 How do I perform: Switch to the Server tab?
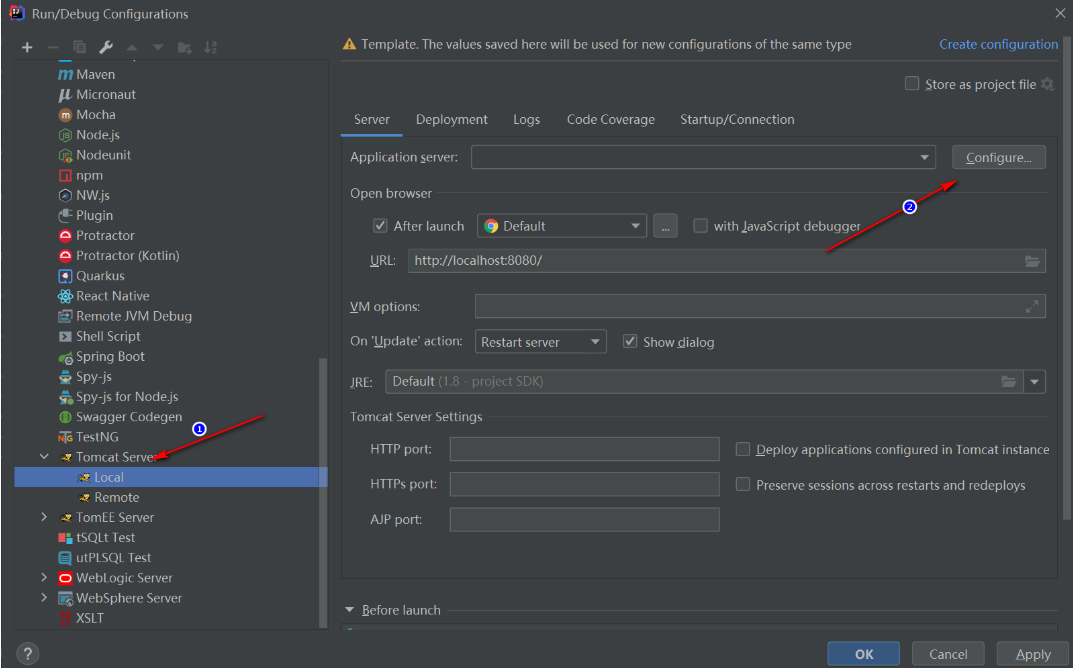pos(372,120)
